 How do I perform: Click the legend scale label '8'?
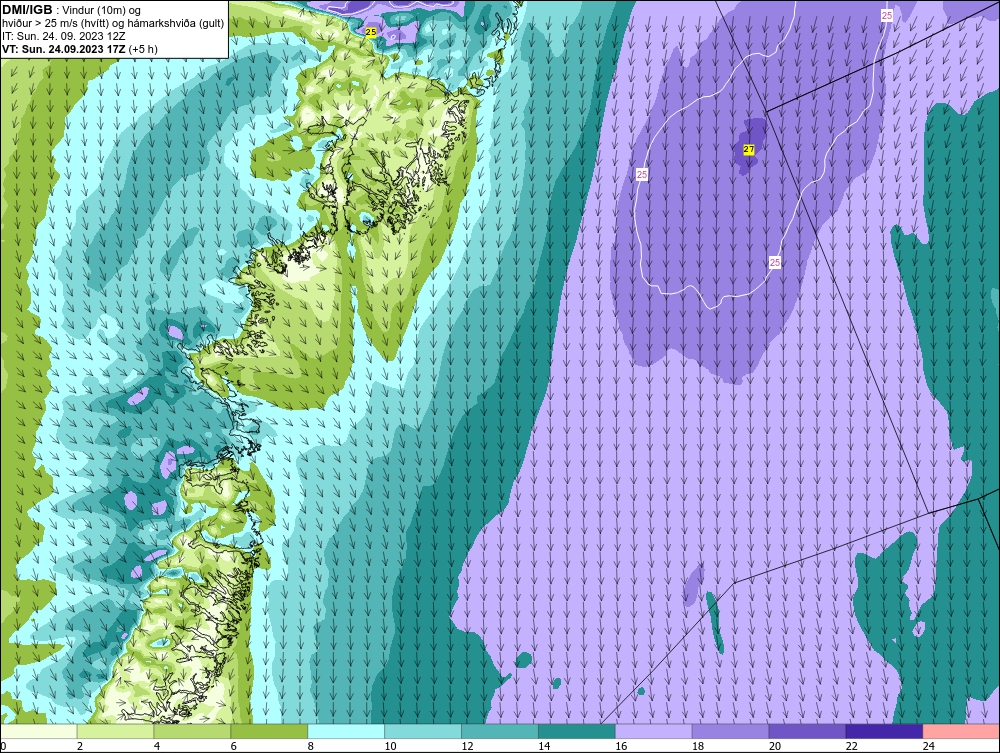311,746
